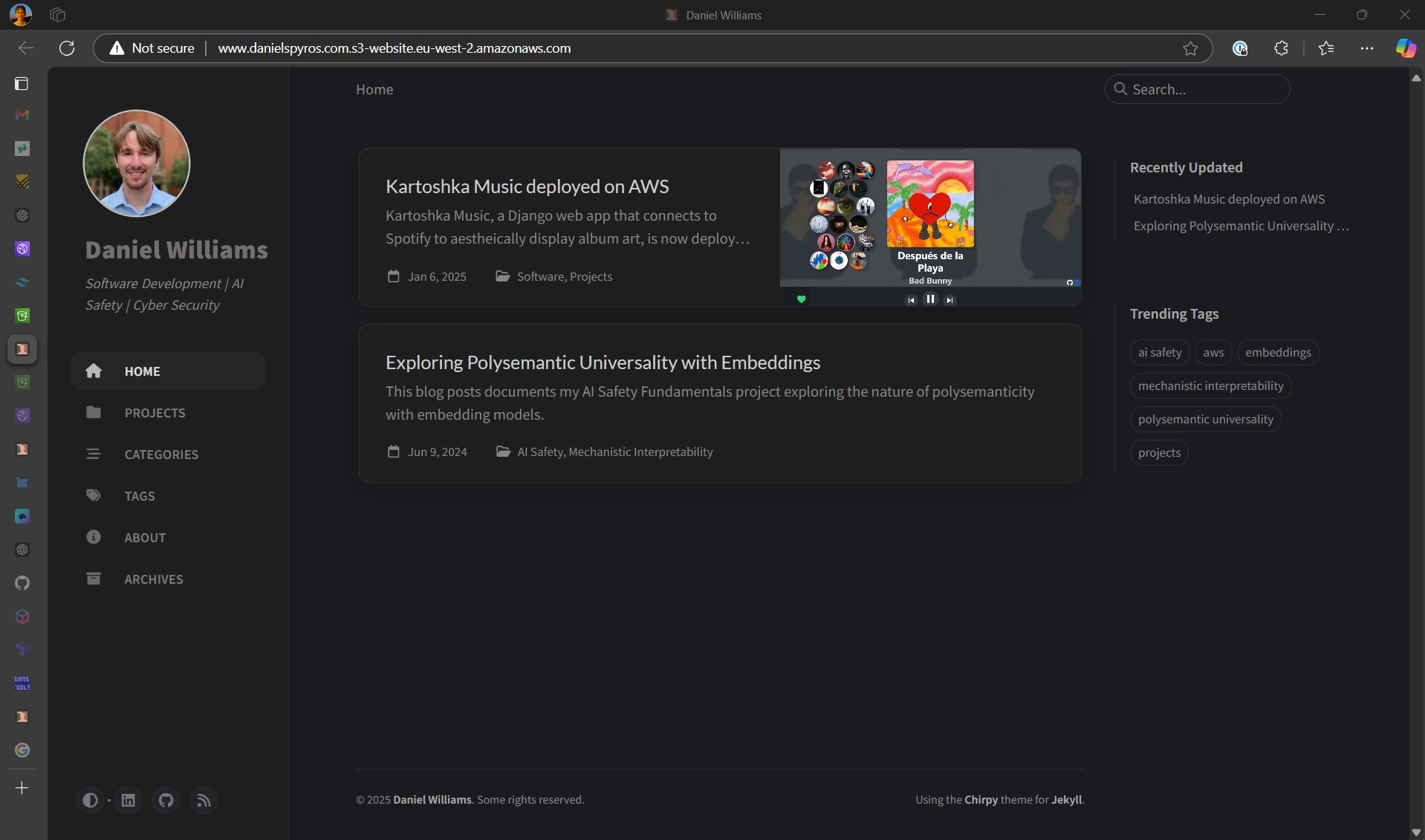The image size is (1425, 840).
Task: Click the Jan 6, 2025 post date
Action: click(437, 276)
